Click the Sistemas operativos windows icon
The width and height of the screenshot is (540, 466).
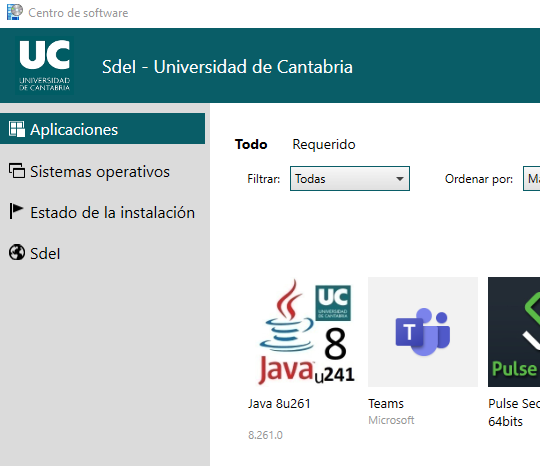pyautogui.click(x=17, y=171)
